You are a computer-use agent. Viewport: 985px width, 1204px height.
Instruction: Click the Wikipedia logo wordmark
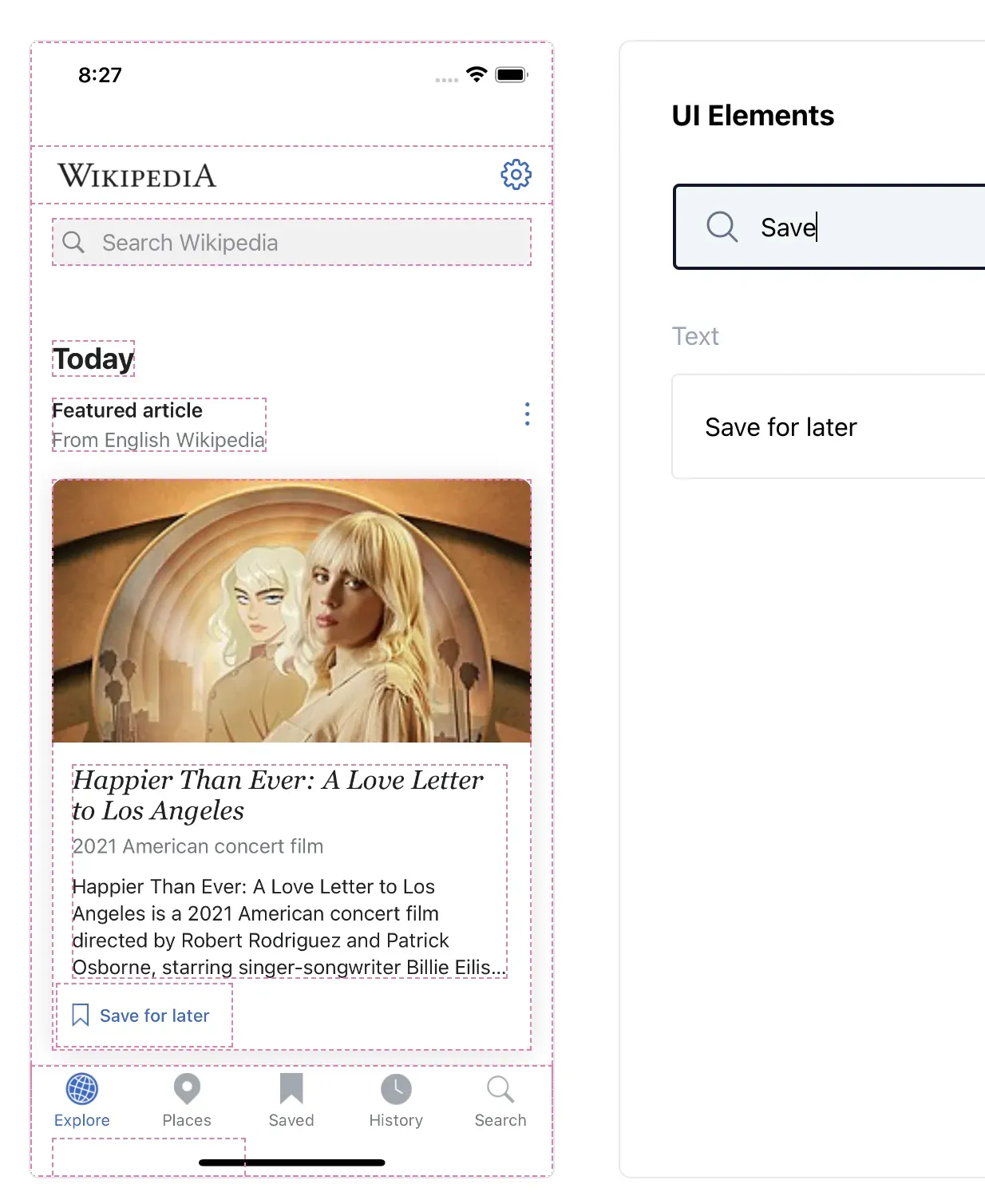137,176
